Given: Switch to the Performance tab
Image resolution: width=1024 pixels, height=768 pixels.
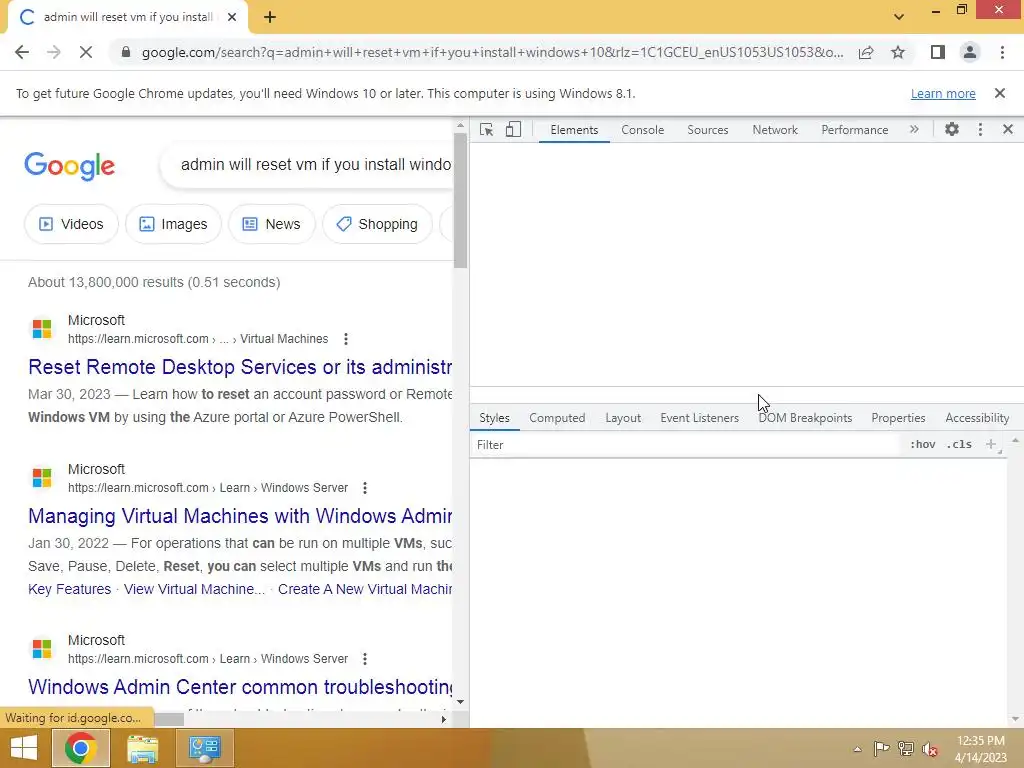Looking at the screenshot, I should (854, 129).
